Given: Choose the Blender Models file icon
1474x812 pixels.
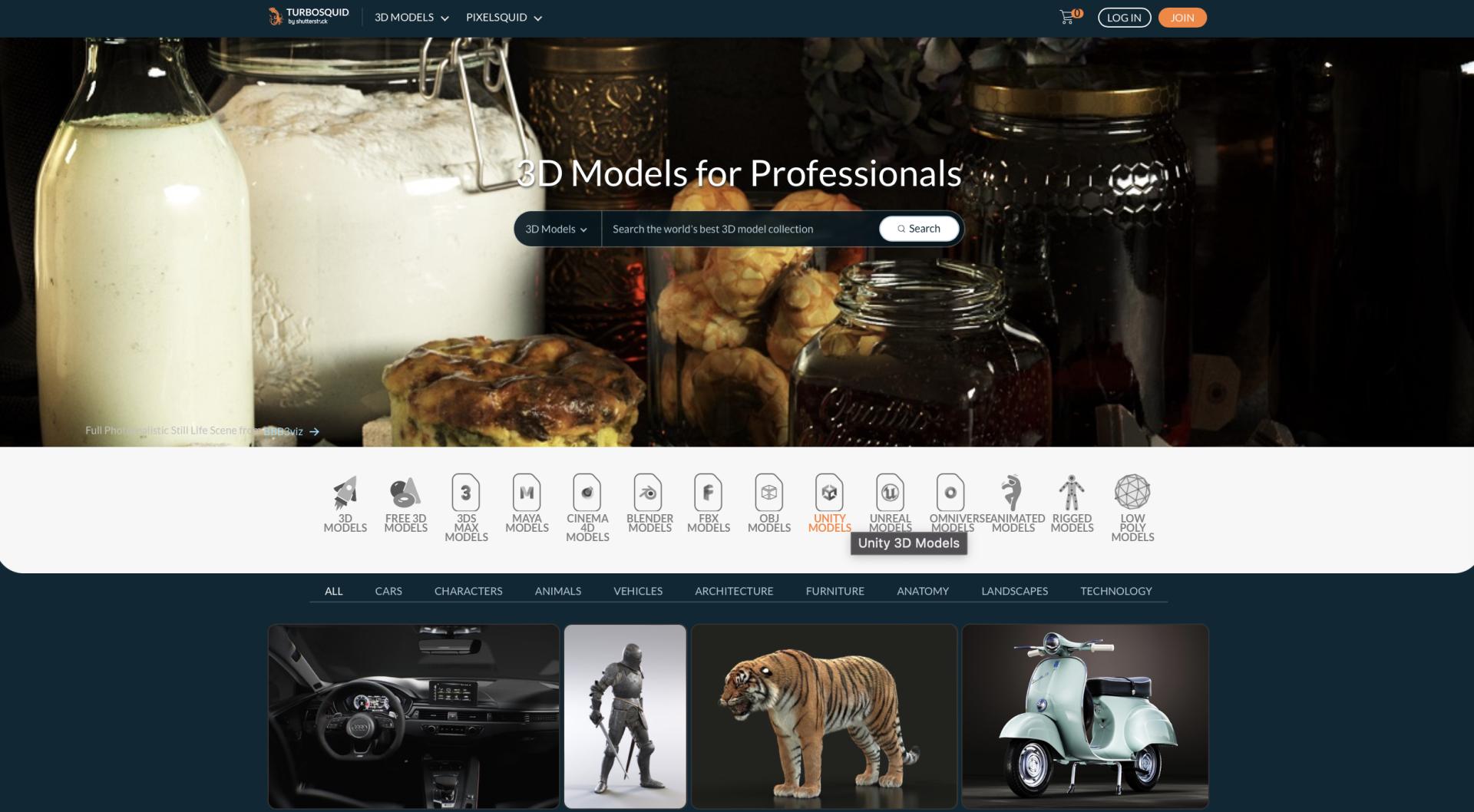Looking at the screenshot, I should [648, 492].
